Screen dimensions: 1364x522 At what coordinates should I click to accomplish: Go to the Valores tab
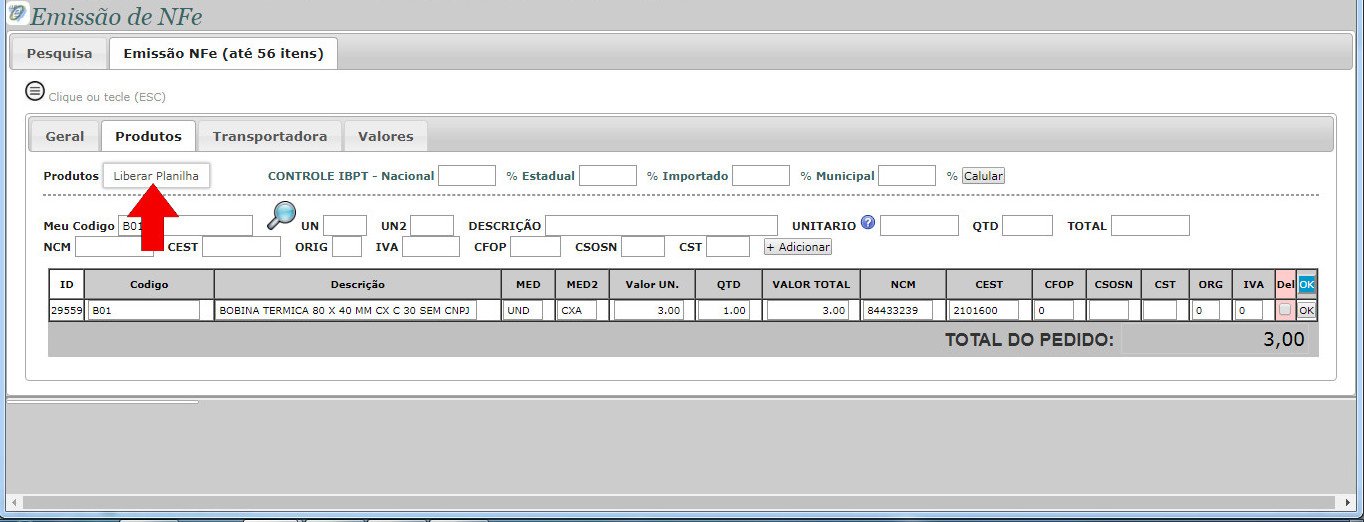(x=385, y=136)
